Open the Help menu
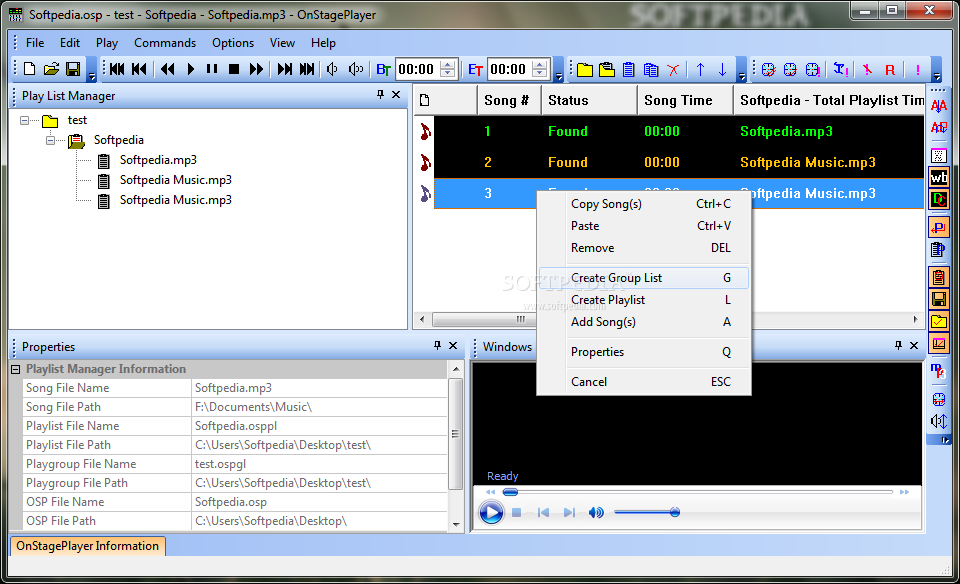960x584 pixels. (x=323, y=43)
